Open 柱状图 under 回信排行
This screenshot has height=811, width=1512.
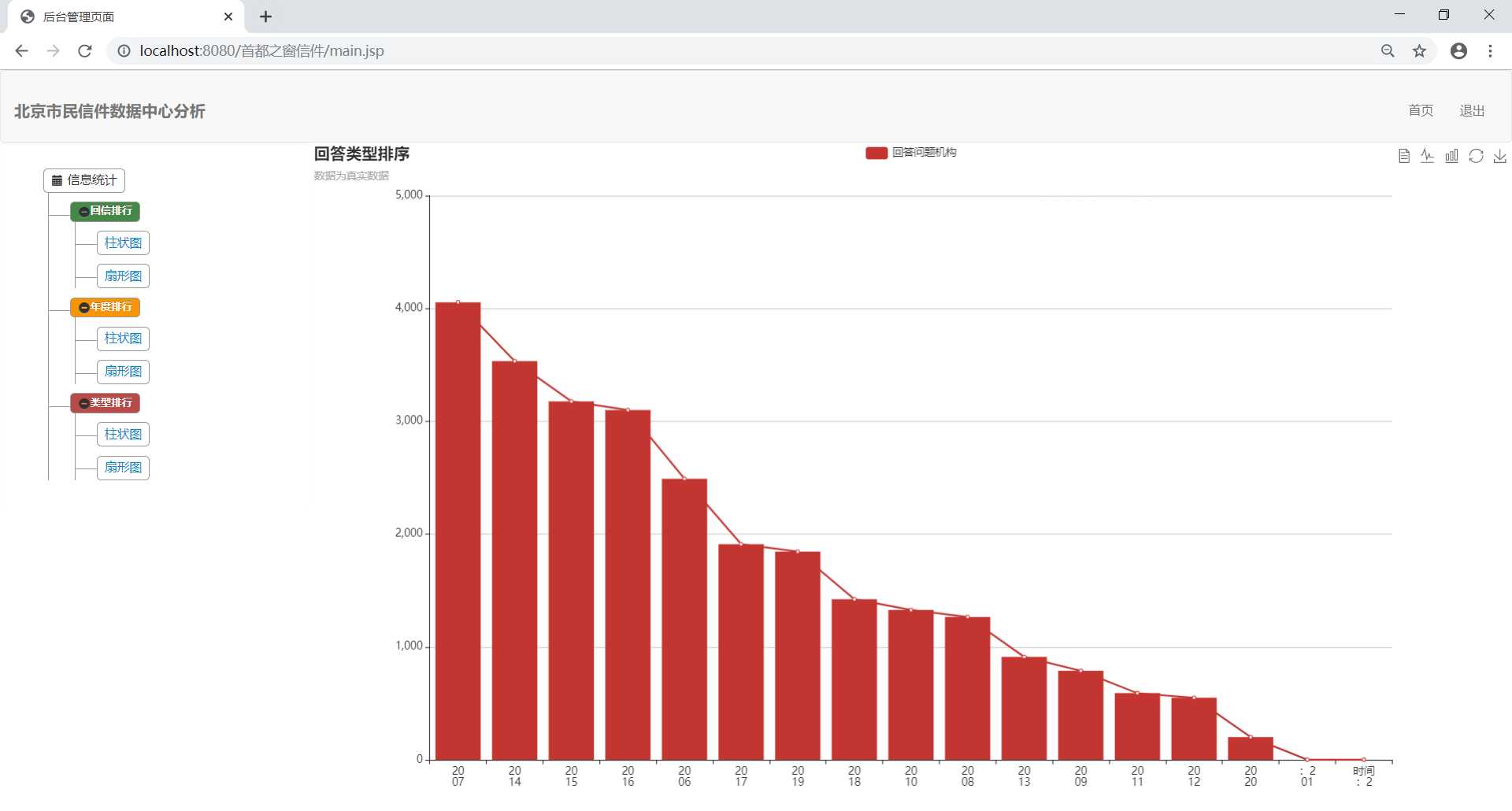(x=123, y=243)
